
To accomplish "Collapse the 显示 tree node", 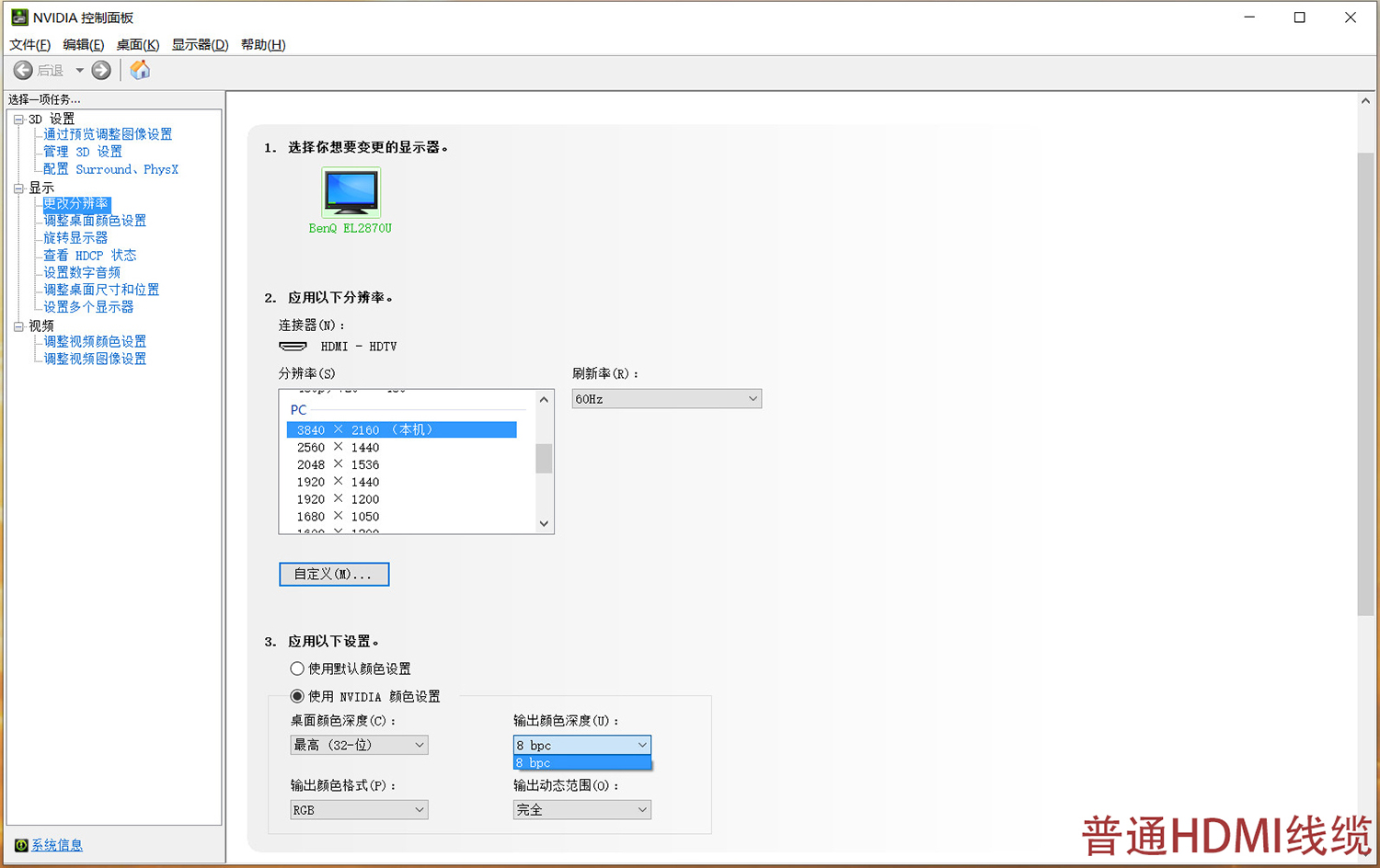I will tap(18, 188).
